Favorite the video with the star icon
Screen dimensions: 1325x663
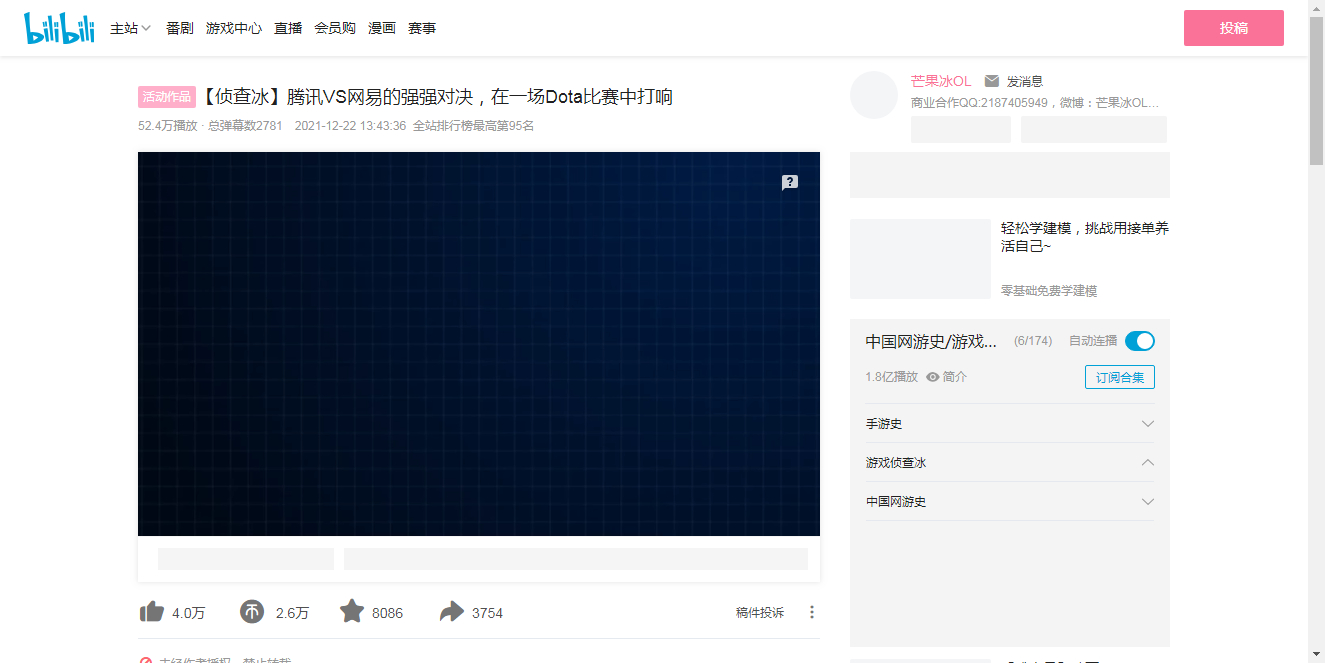(352, 611)
